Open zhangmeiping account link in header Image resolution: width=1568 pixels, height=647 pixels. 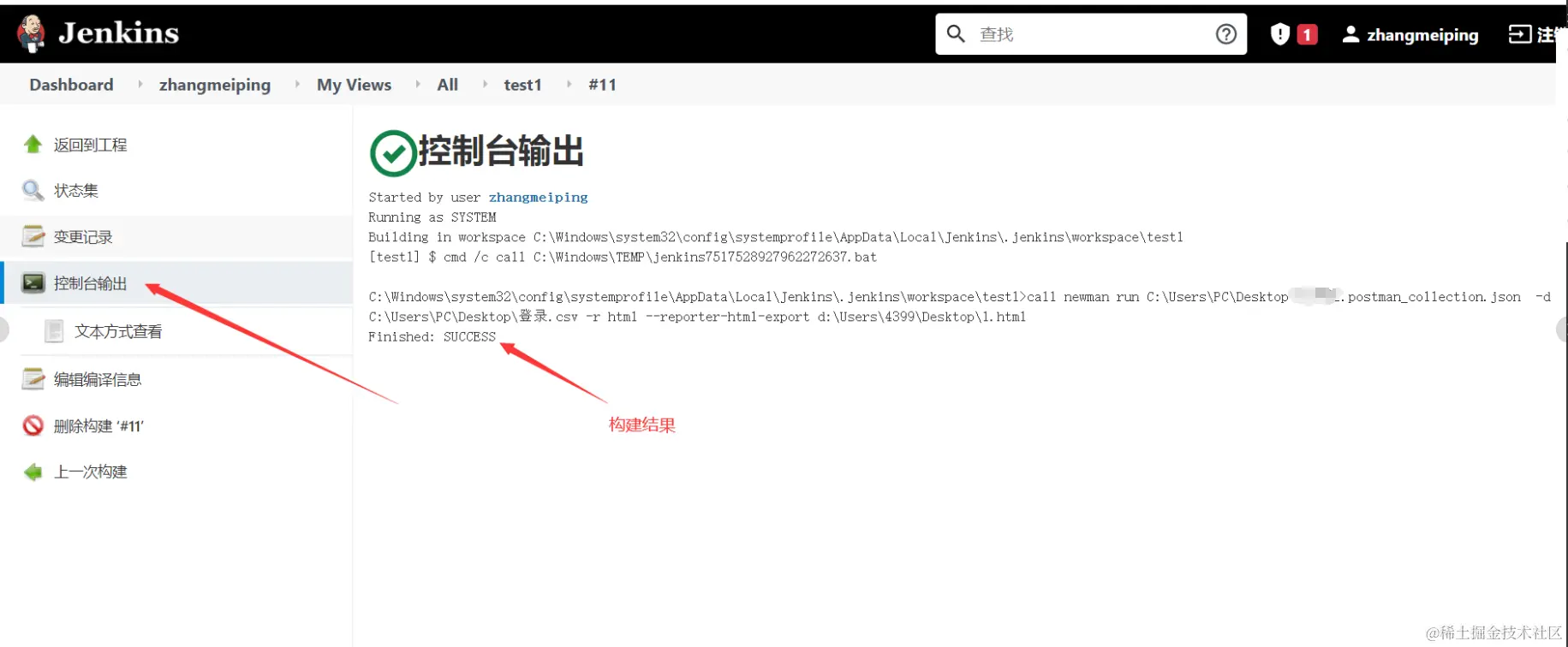point(1422,35)
